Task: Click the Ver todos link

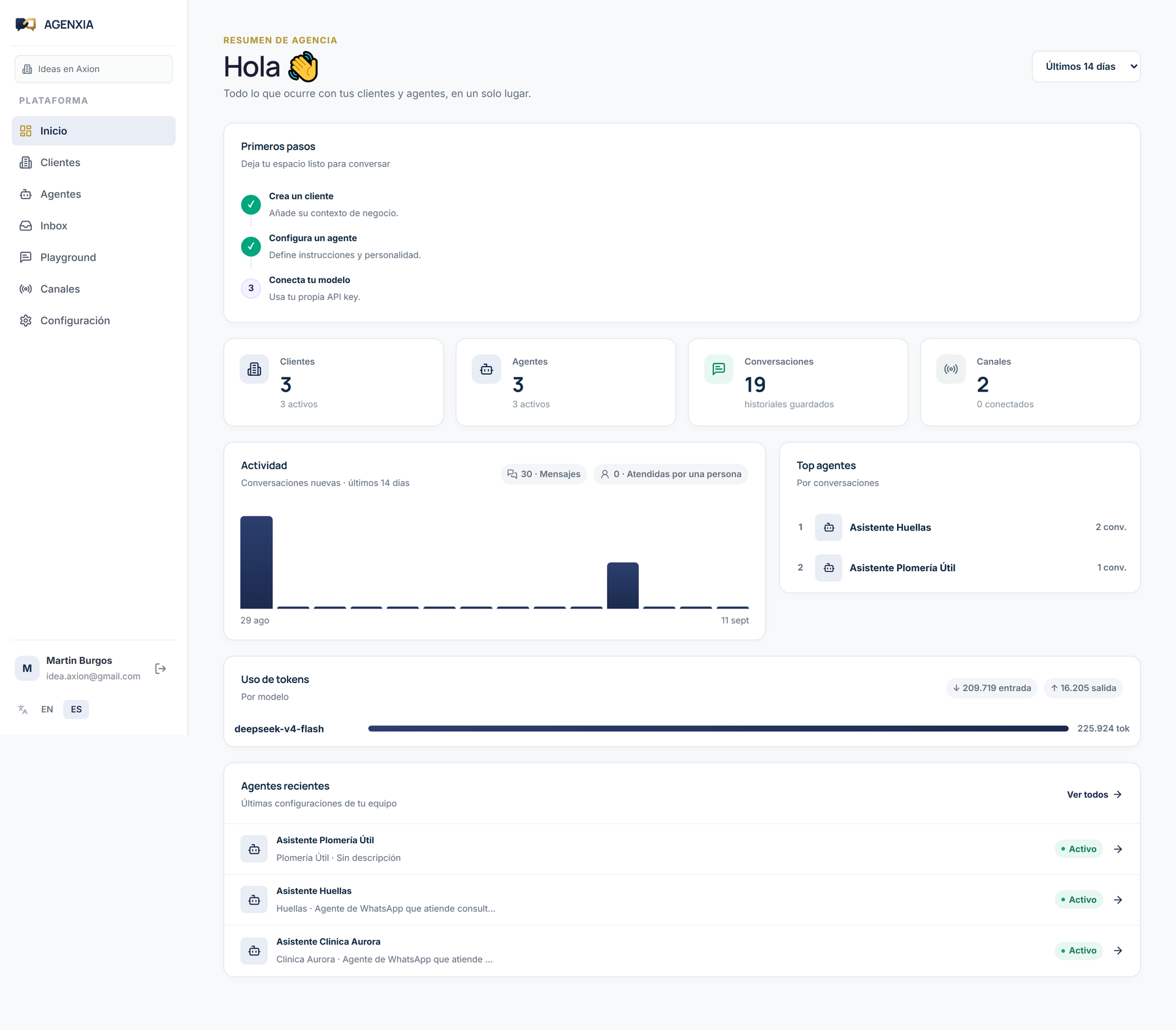Action: 1094,795
